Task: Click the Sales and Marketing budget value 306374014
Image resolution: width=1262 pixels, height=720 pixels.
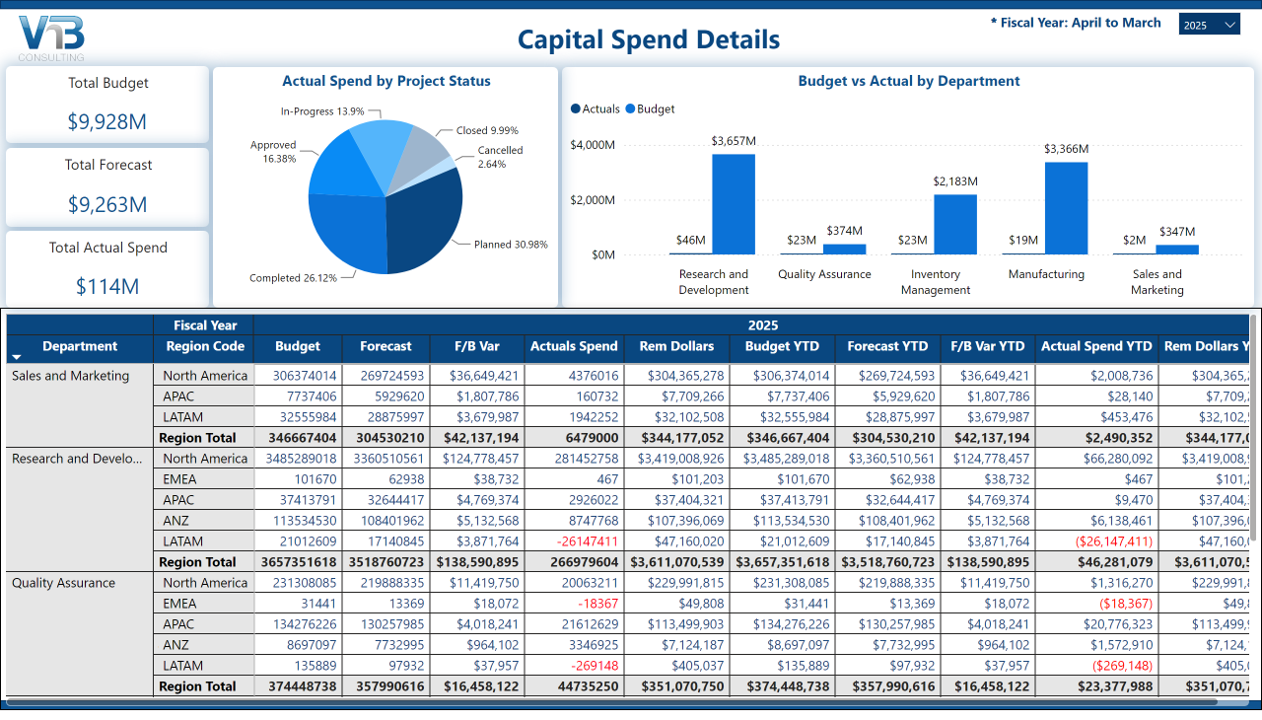Action: click(x=304, y=376)
